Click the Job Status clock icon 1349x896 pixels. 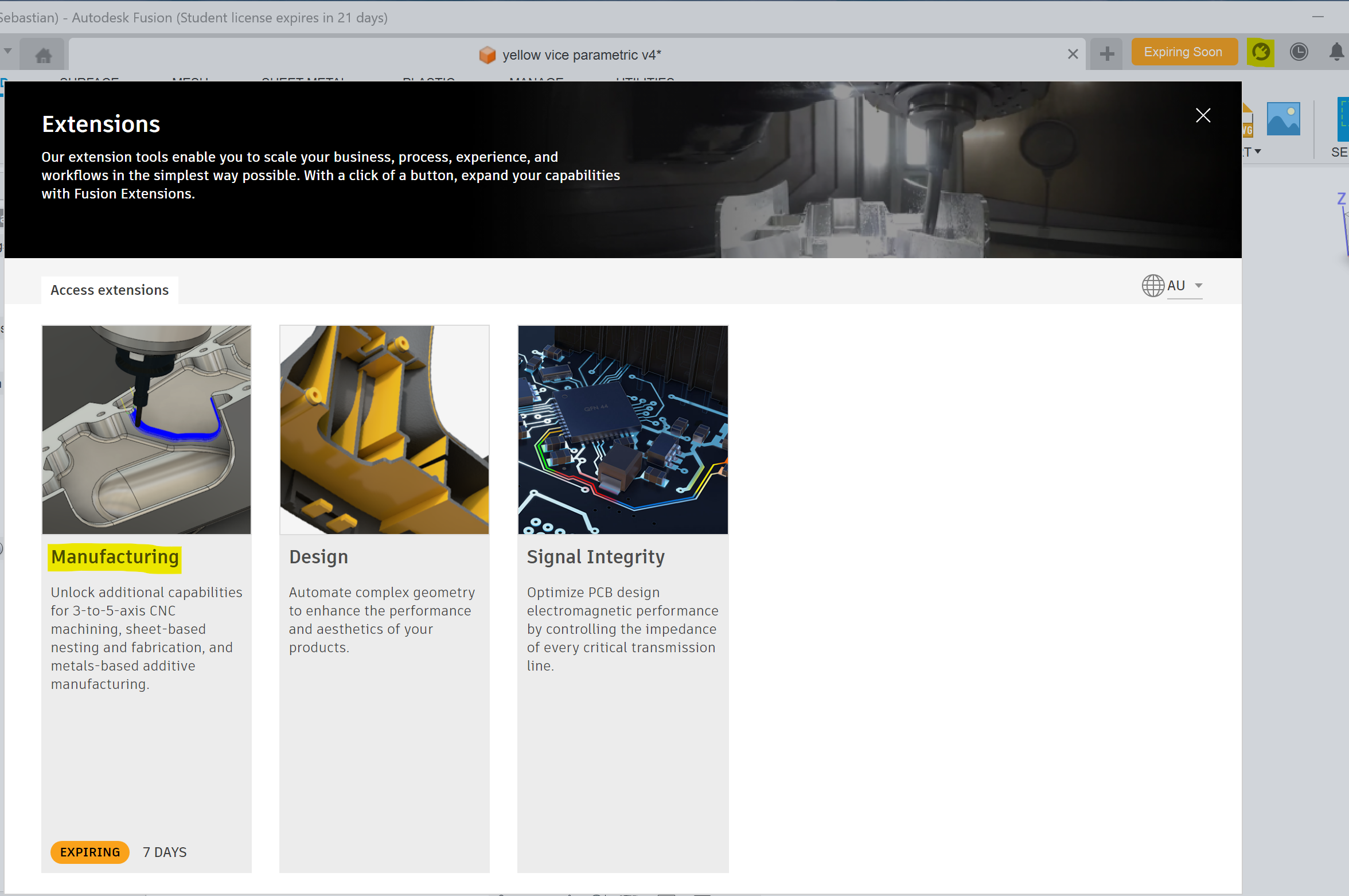pos(1299,52)
